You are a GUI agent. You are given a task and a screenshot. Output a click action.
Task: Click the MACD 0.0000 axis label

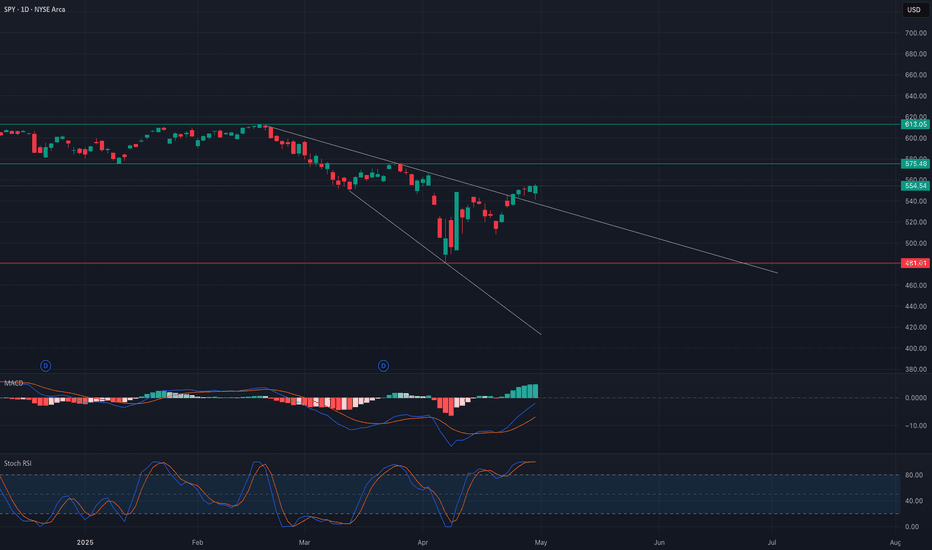click(916, 398)
